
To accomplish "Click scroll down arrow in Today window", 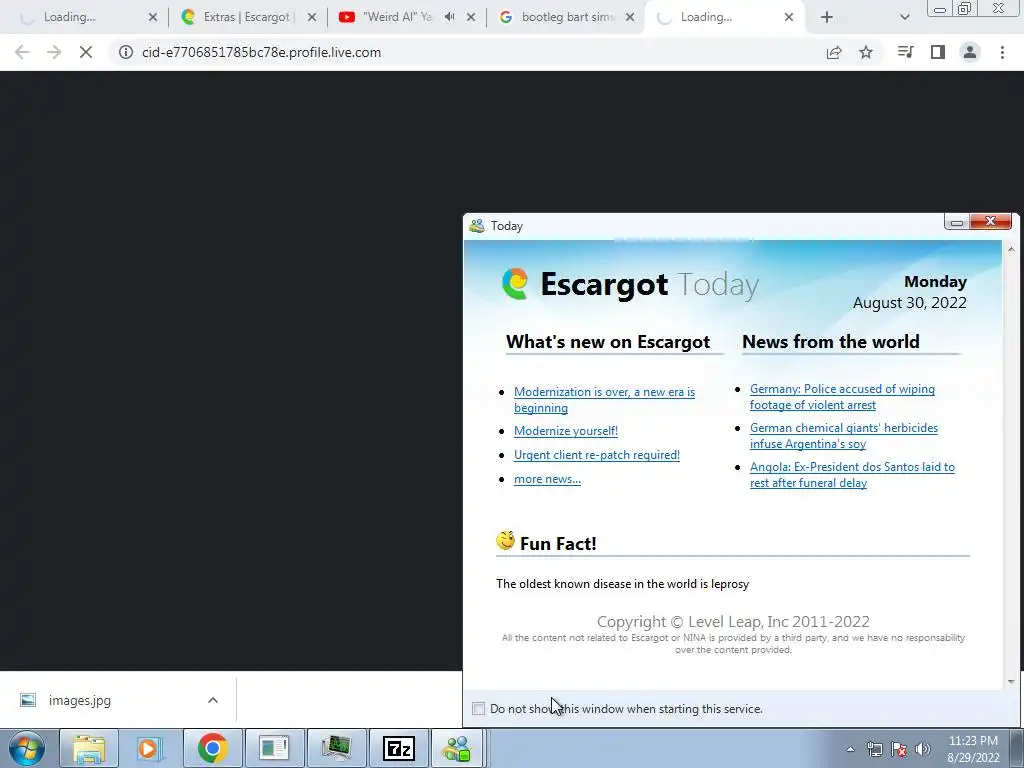I will [1011, 682].
